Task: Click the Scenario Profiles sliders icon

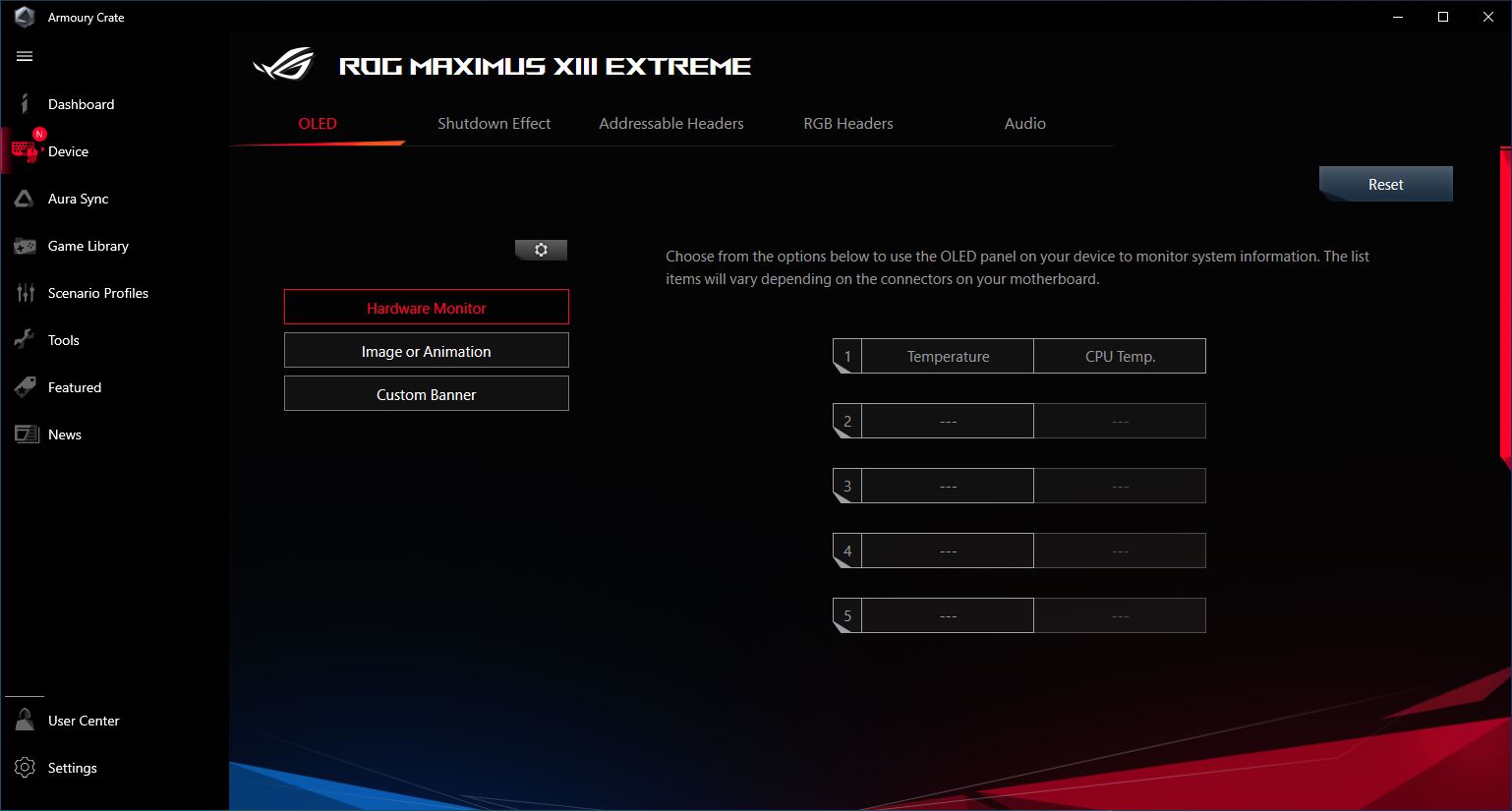Action: 26,293
